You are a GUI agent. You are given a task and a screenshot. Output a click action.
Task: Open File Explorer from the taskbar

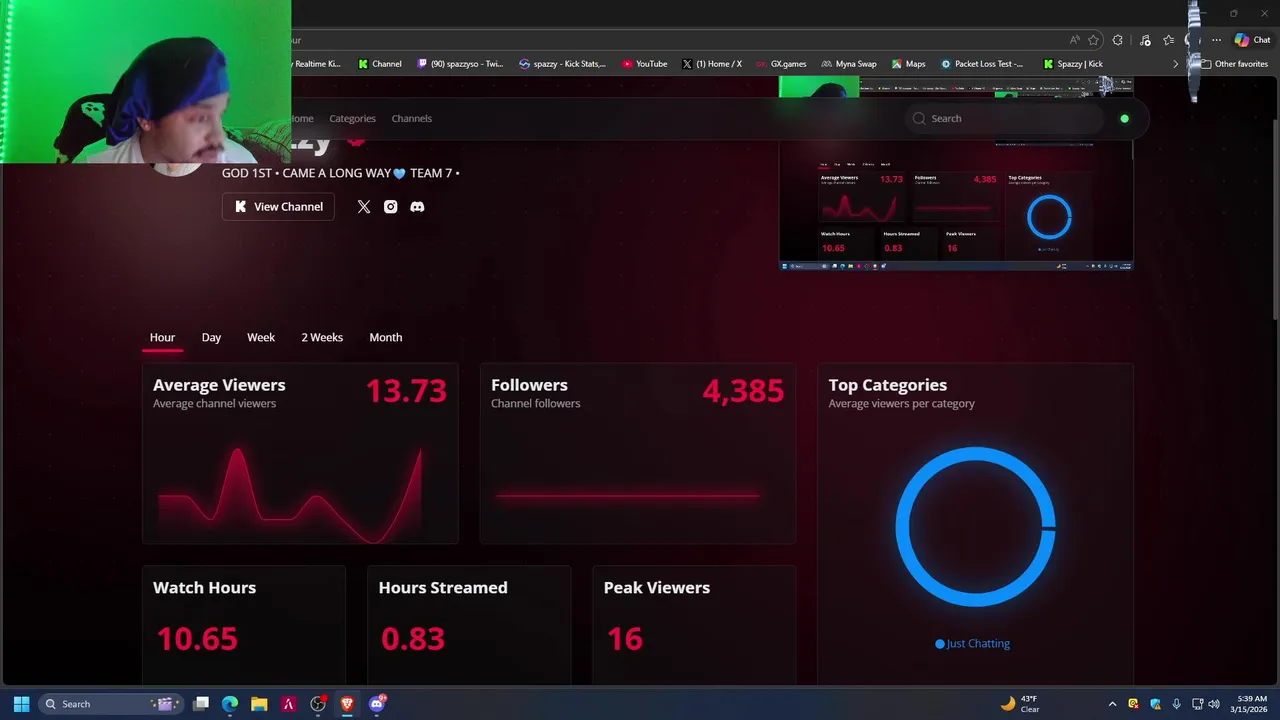tap(259, 704)
